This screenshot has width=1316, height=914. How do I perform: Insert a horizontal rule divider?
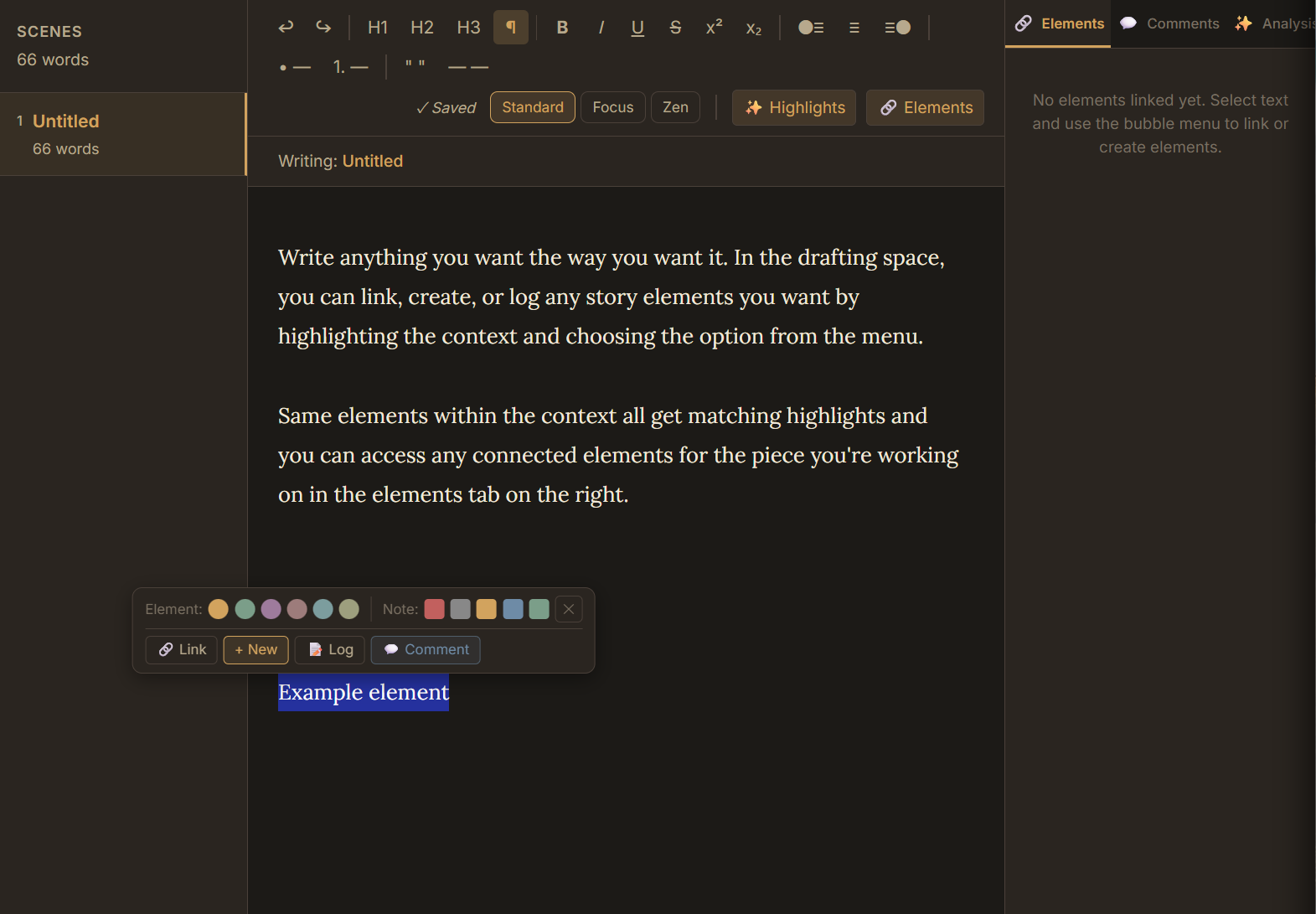[468, 67]
